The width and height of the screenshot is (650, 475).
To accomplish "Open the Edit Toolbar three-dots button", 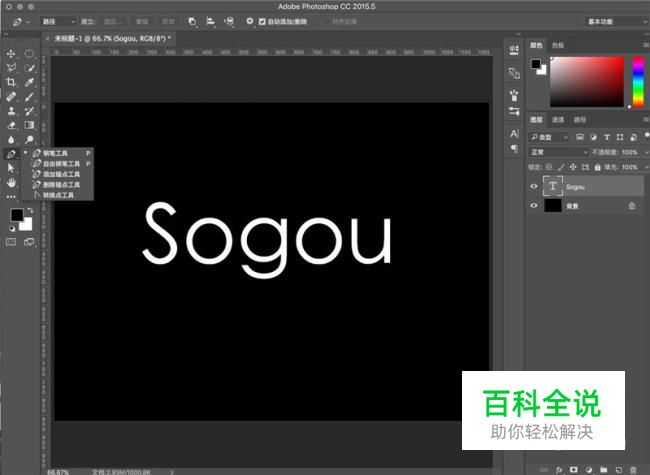I will pos(11,196).
